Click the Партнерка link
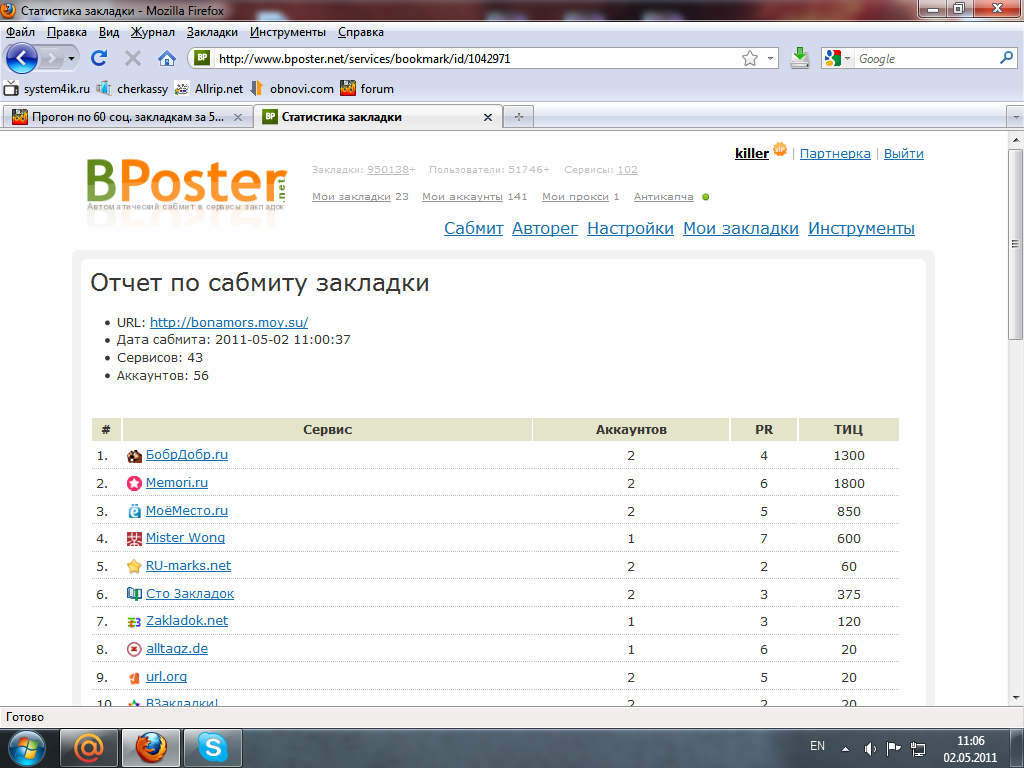Viewport: 1024px width, 768px height. pyautogui.click(x=835, y=153)
